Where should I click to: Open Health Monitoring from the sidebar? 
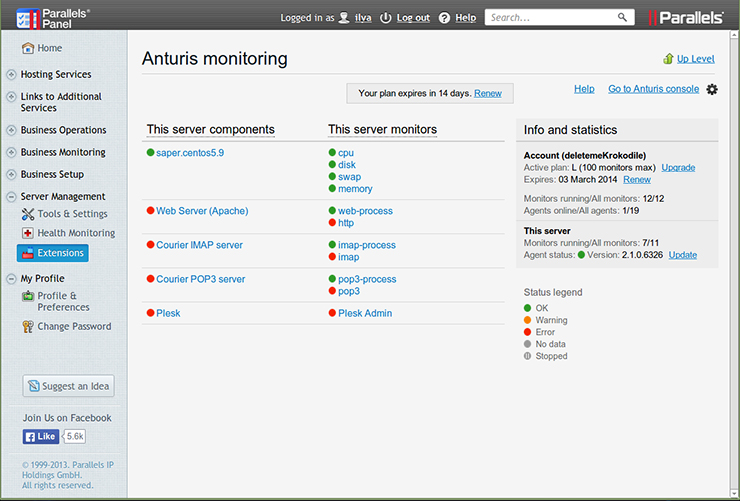click(x=75, y=233)
